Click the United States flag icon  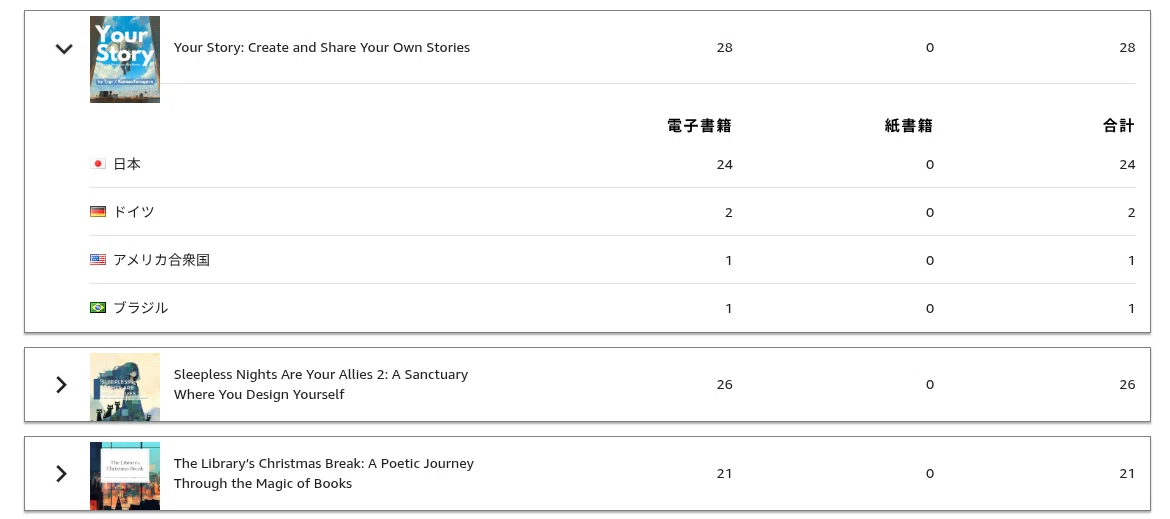98,260
